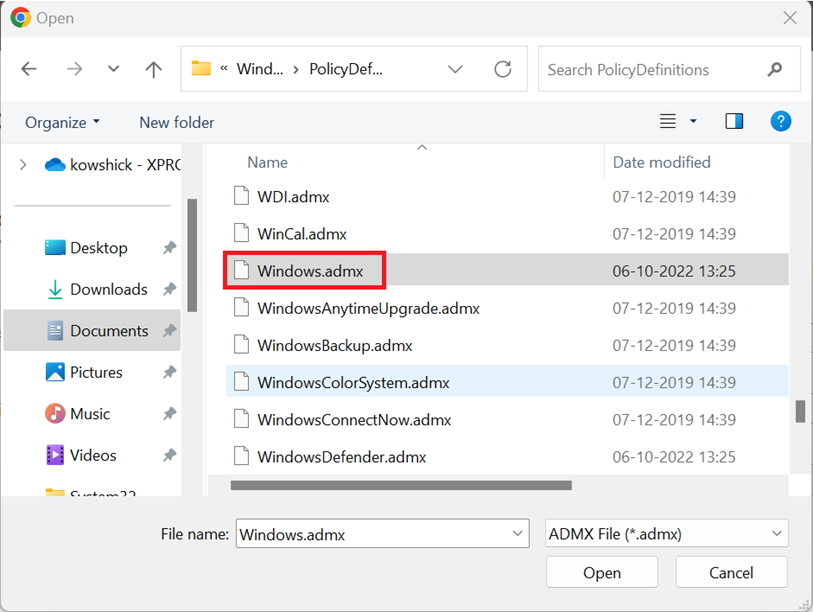This screenshot has height=612, width=813.
Task: Toggle the preview pane icon
Action: coord(734,122)
